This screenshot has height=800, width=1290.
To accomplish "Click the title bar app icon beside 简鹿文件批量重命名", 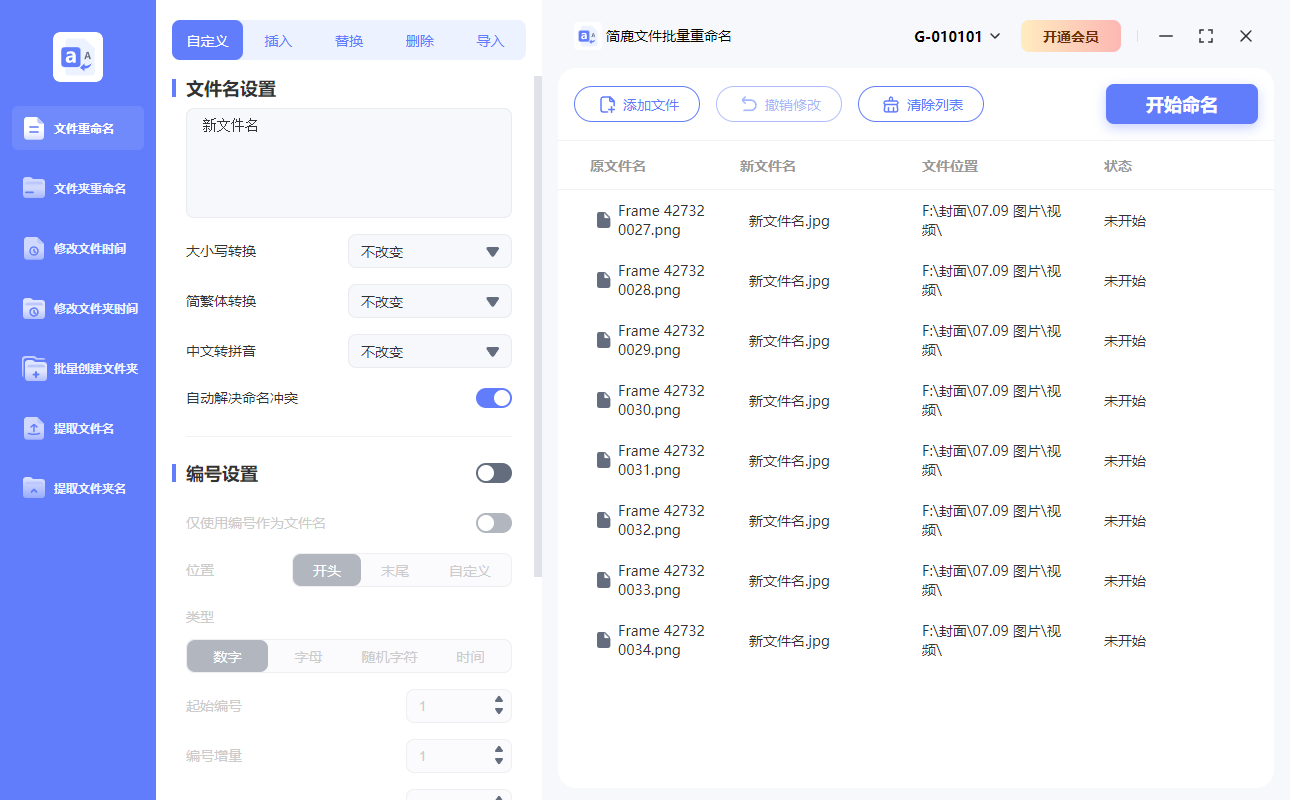I will click(x=588, y=36).
